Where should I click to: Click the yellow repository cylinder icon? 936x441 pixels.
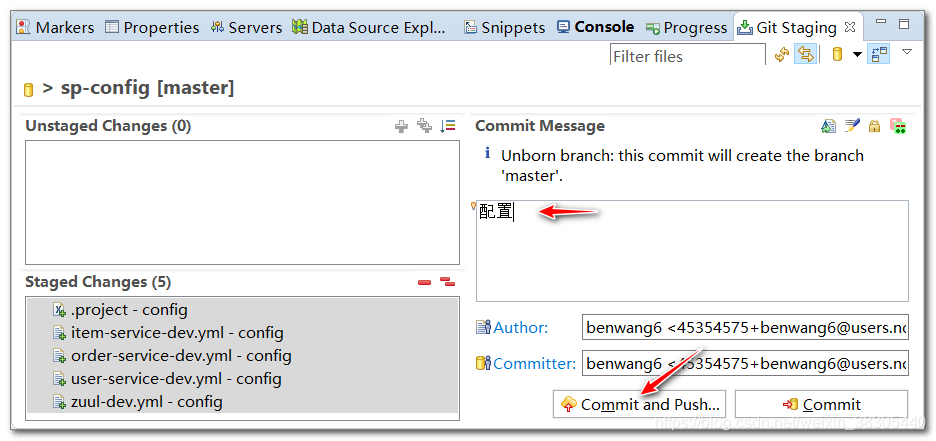pos(838,55)
